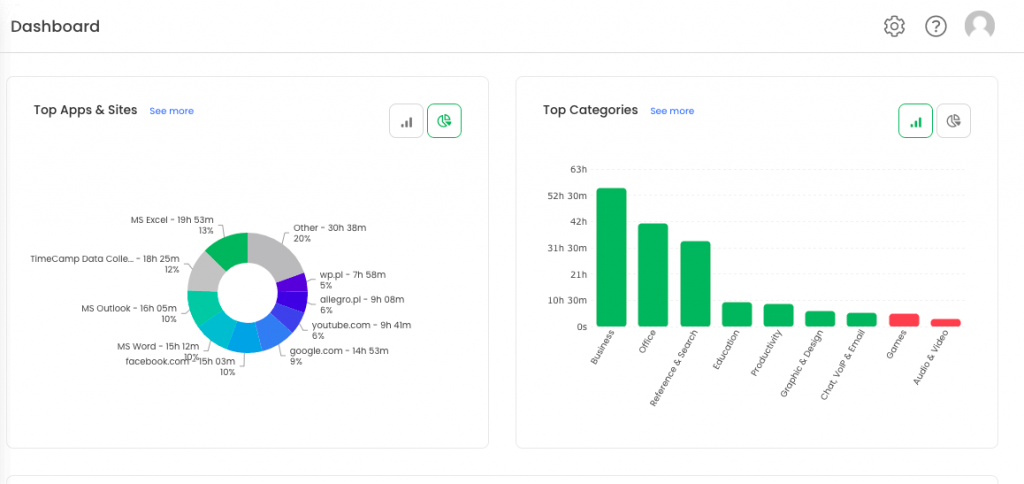Screen dimensions: 1024x484
Task: Select the Education category bar
Action: [737, 314]
